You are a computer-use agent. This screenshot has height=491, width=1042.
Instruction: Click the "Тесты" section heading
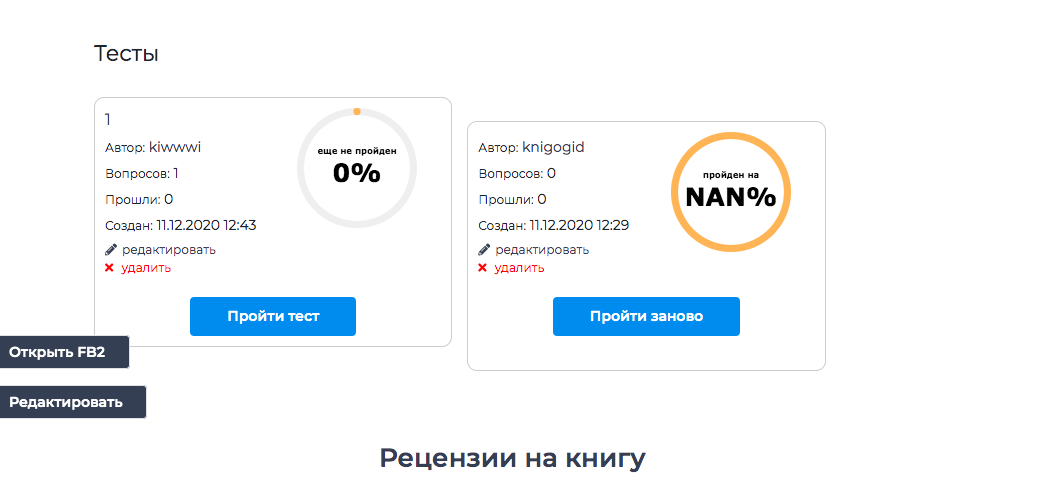[126, 53]
